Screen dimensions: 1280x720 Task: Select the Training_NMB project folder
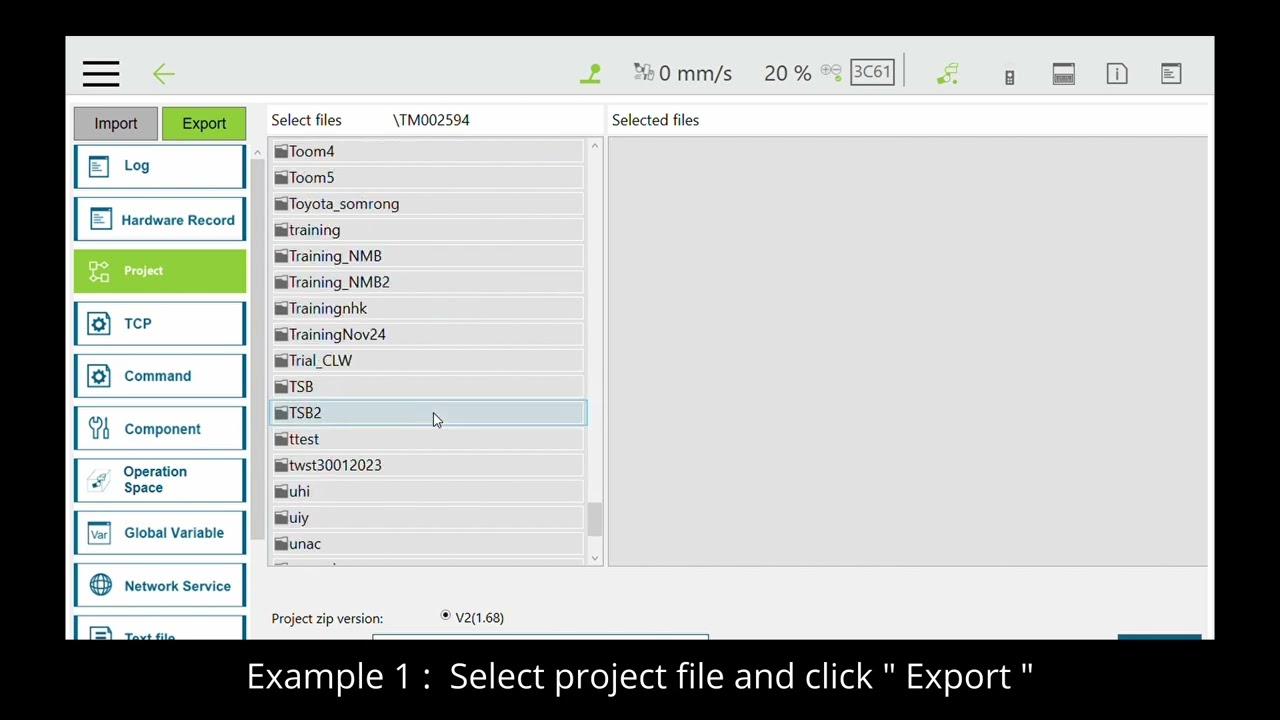pyautogui.click(x=428, y=256)
